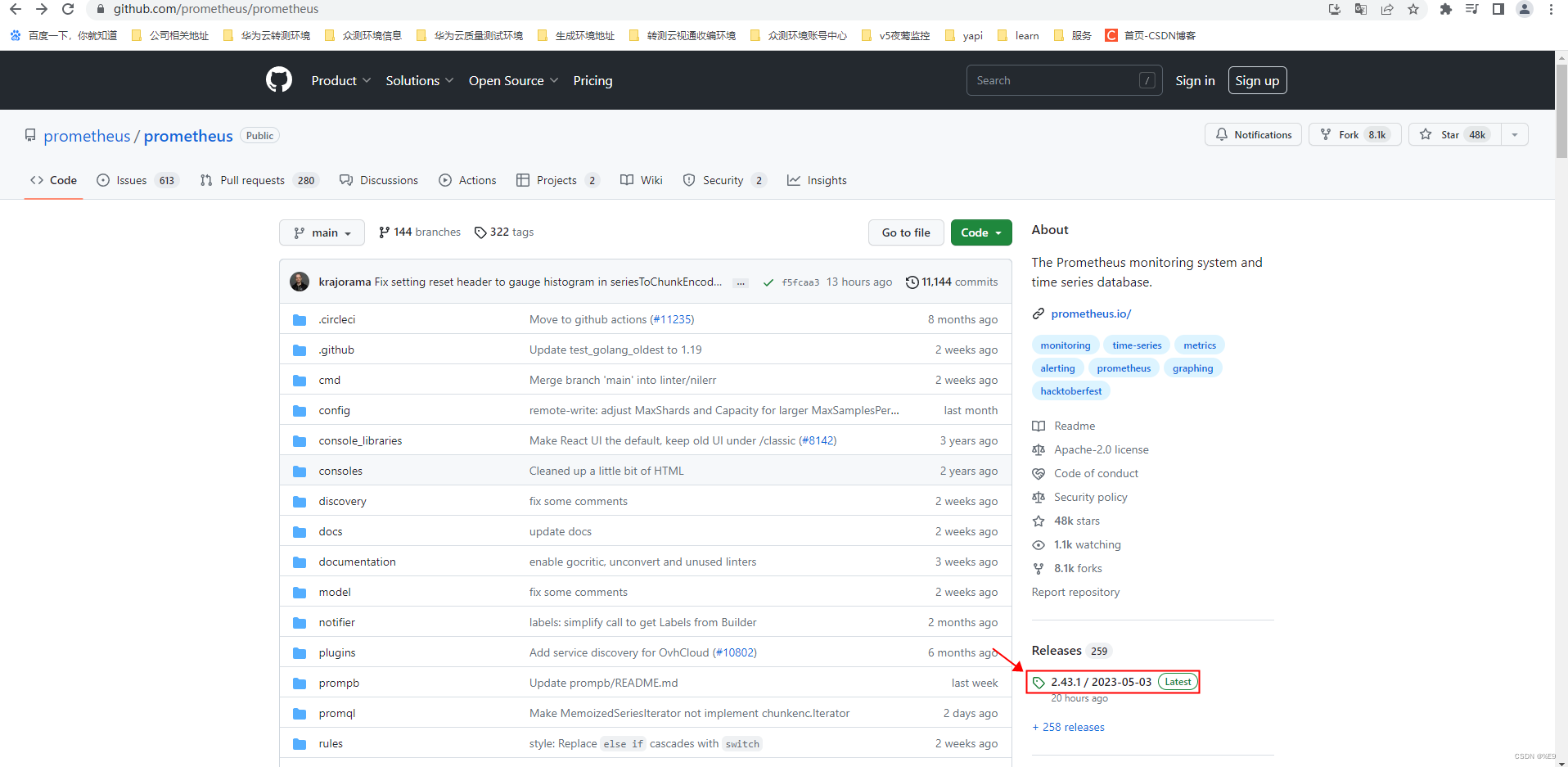Click the eye icon beside 1.1k watching
The width and height of the screenshot is (1568, 767).
tap(1039, 544)
